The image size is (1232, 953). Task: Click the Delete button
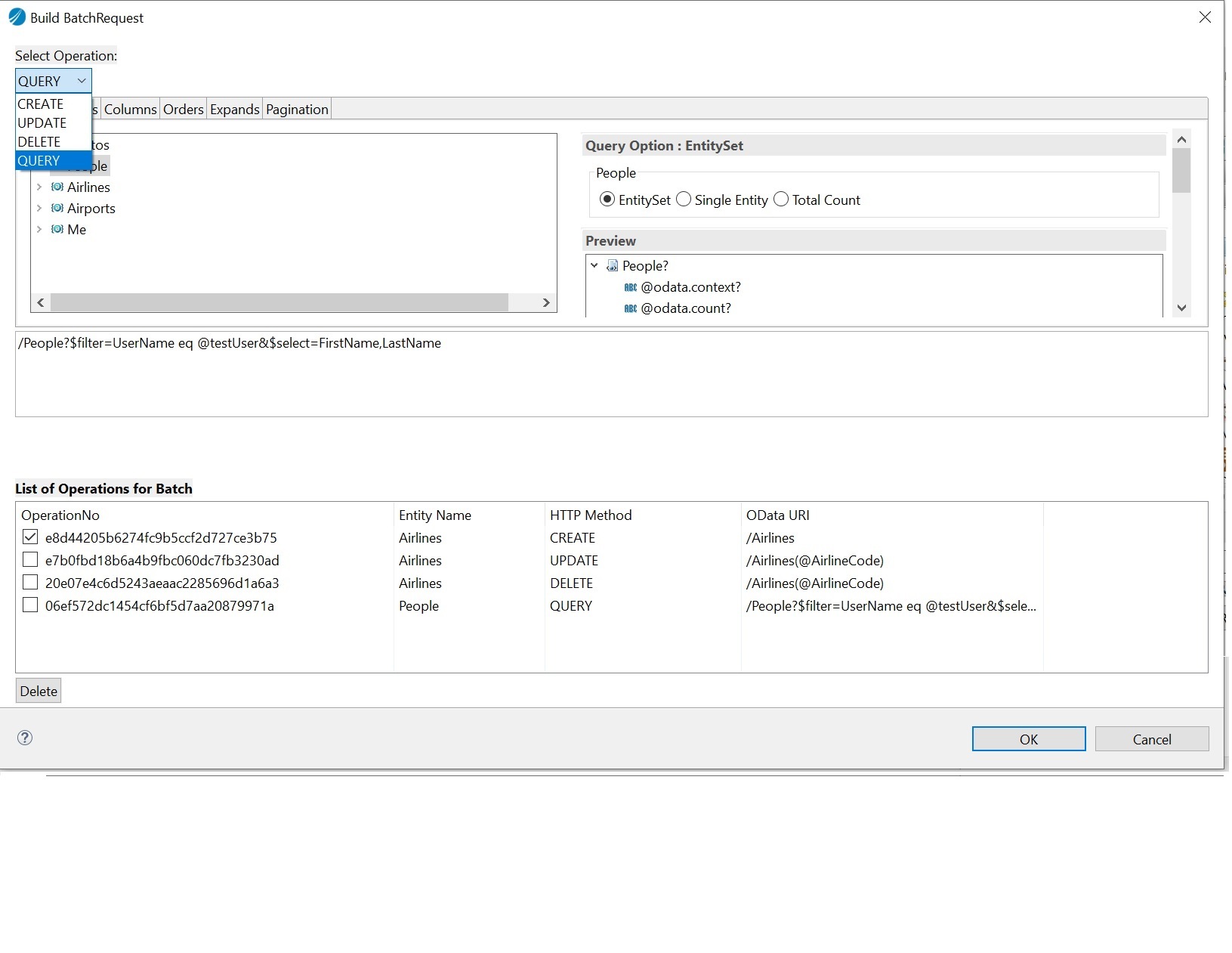pyautogui.click(x=39, y=691)
